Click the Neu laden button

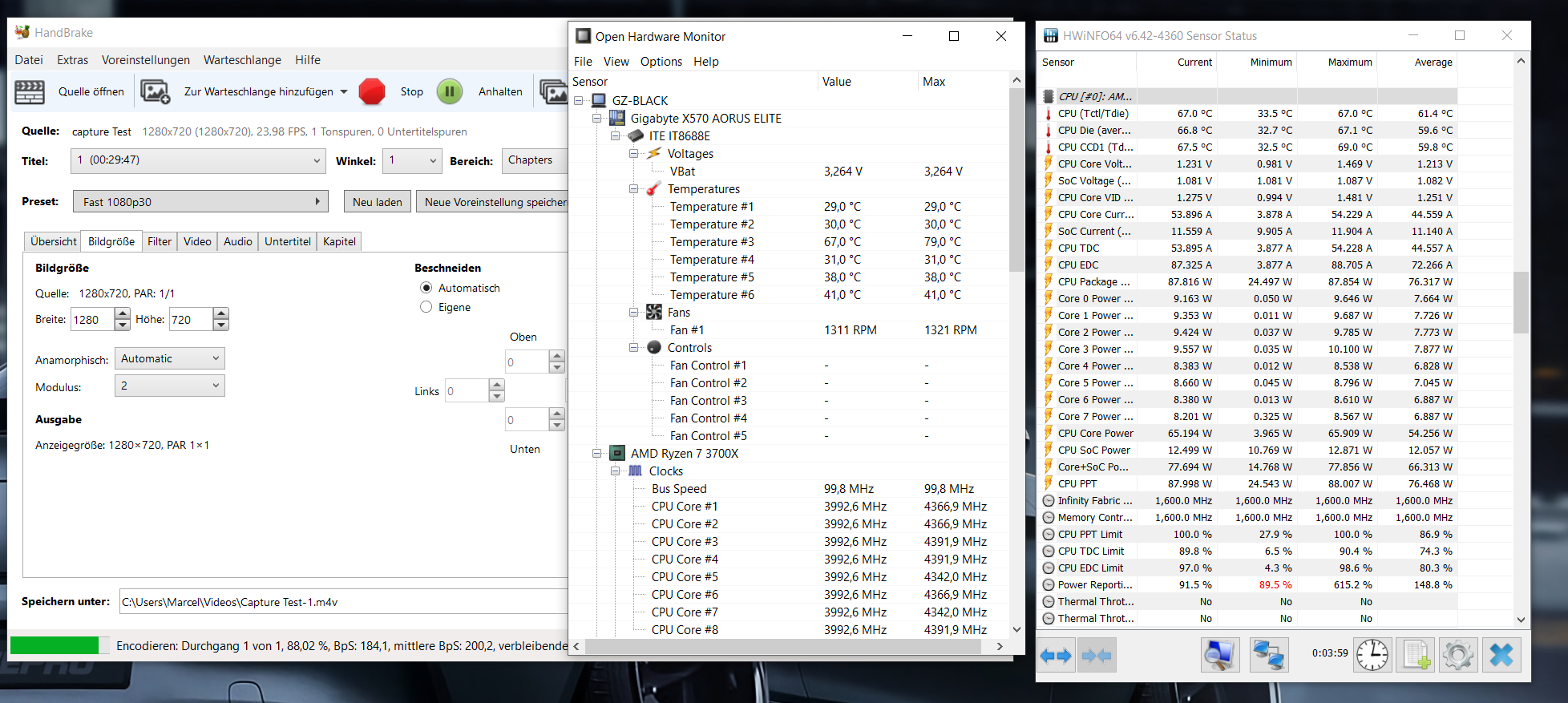pos(378,202)
